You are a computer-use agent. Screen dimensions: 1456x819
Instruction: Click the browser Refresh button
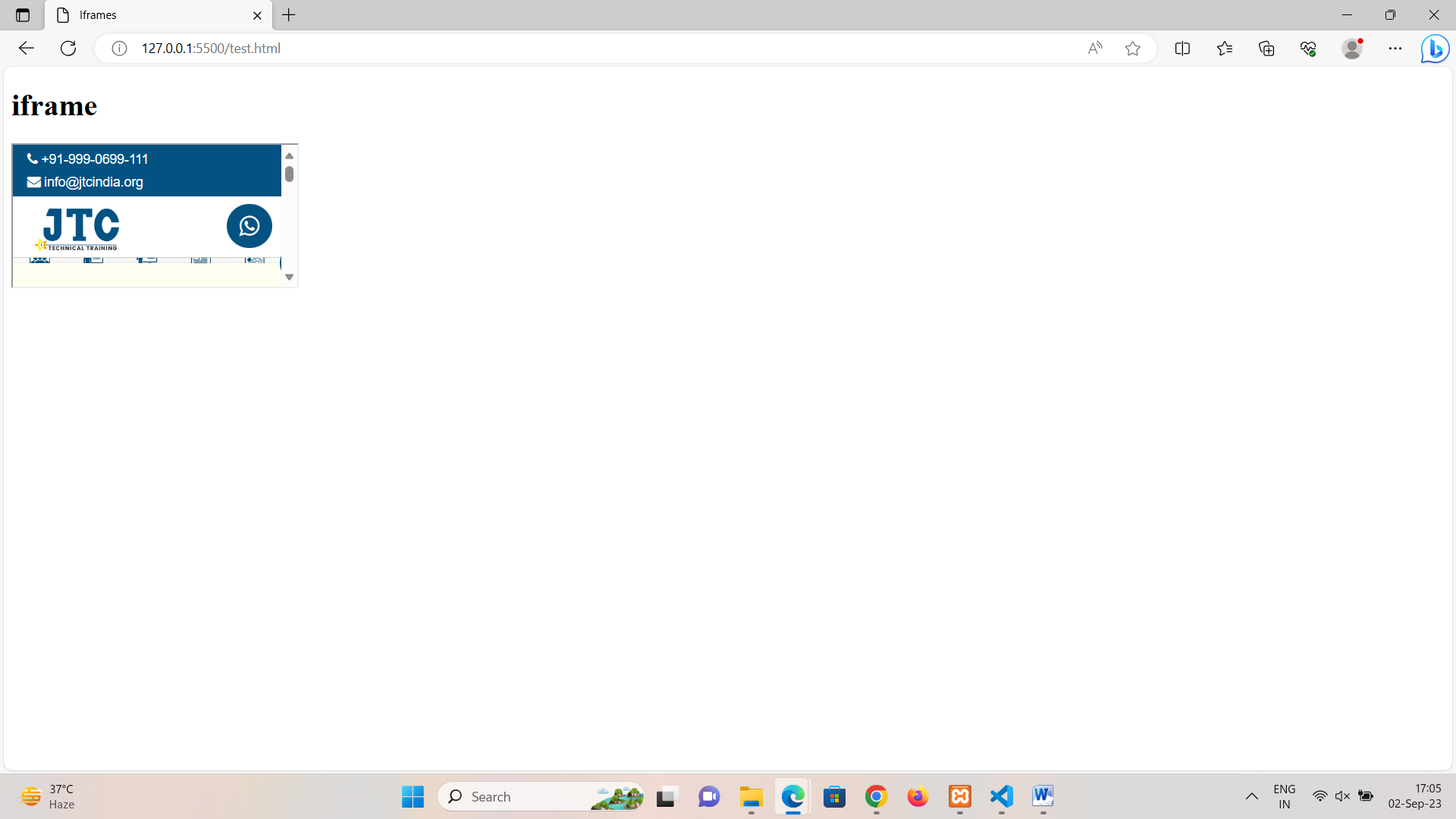coord(68,49)
